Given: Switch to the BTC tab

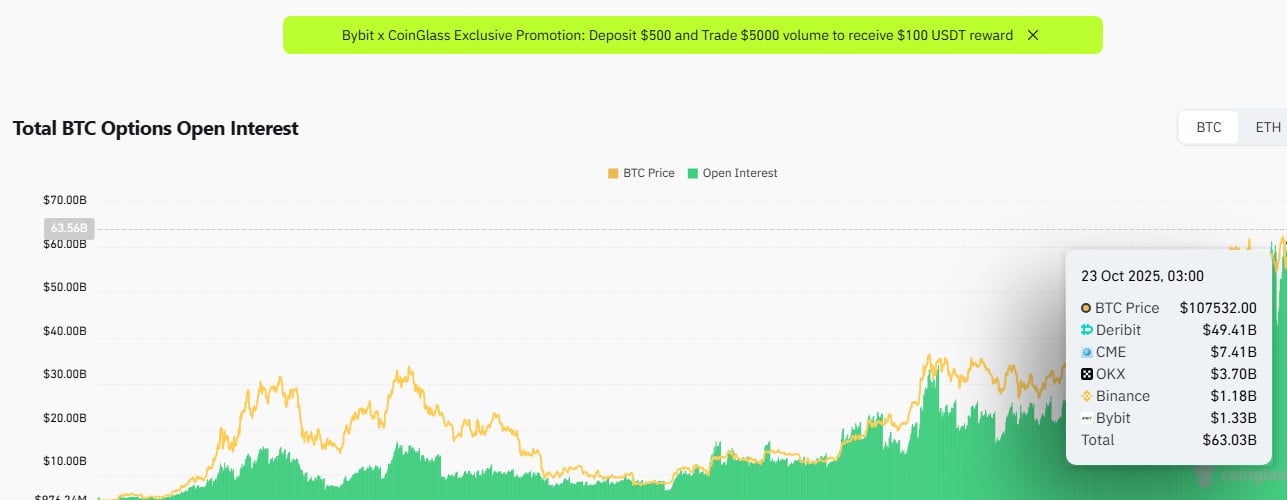Looking at the screenshot, I should [x=1209, y=128].
